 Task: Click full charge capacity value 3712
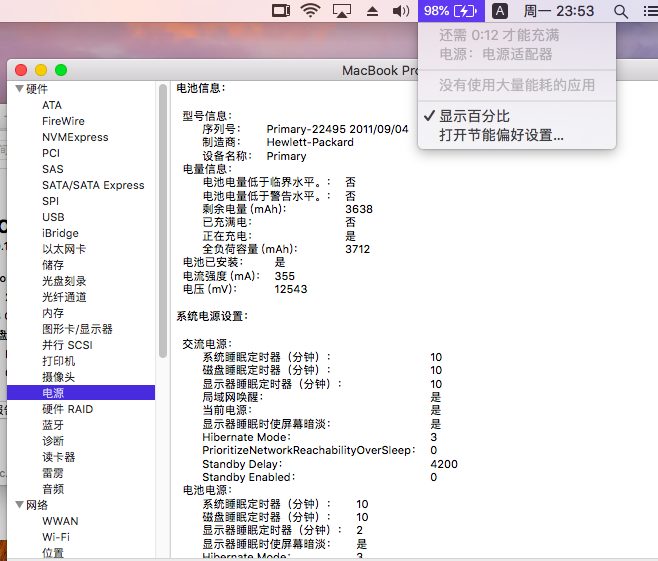358,249
